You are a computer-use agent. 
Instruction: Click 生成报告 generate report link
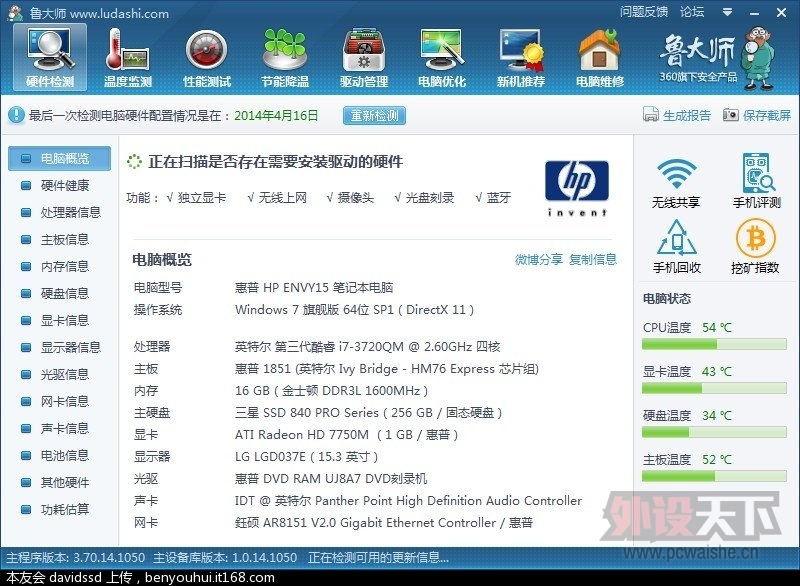(687, 115)
